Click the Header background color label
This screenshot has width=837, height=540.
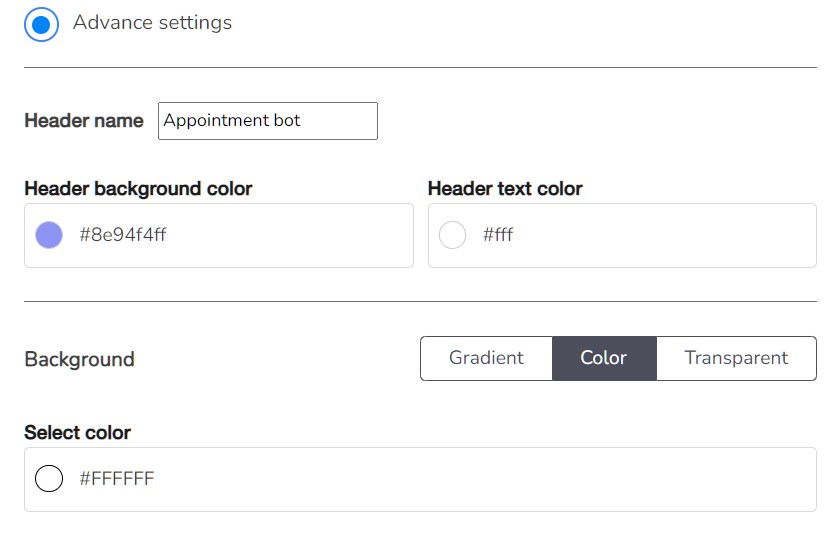tap(138, 188)
